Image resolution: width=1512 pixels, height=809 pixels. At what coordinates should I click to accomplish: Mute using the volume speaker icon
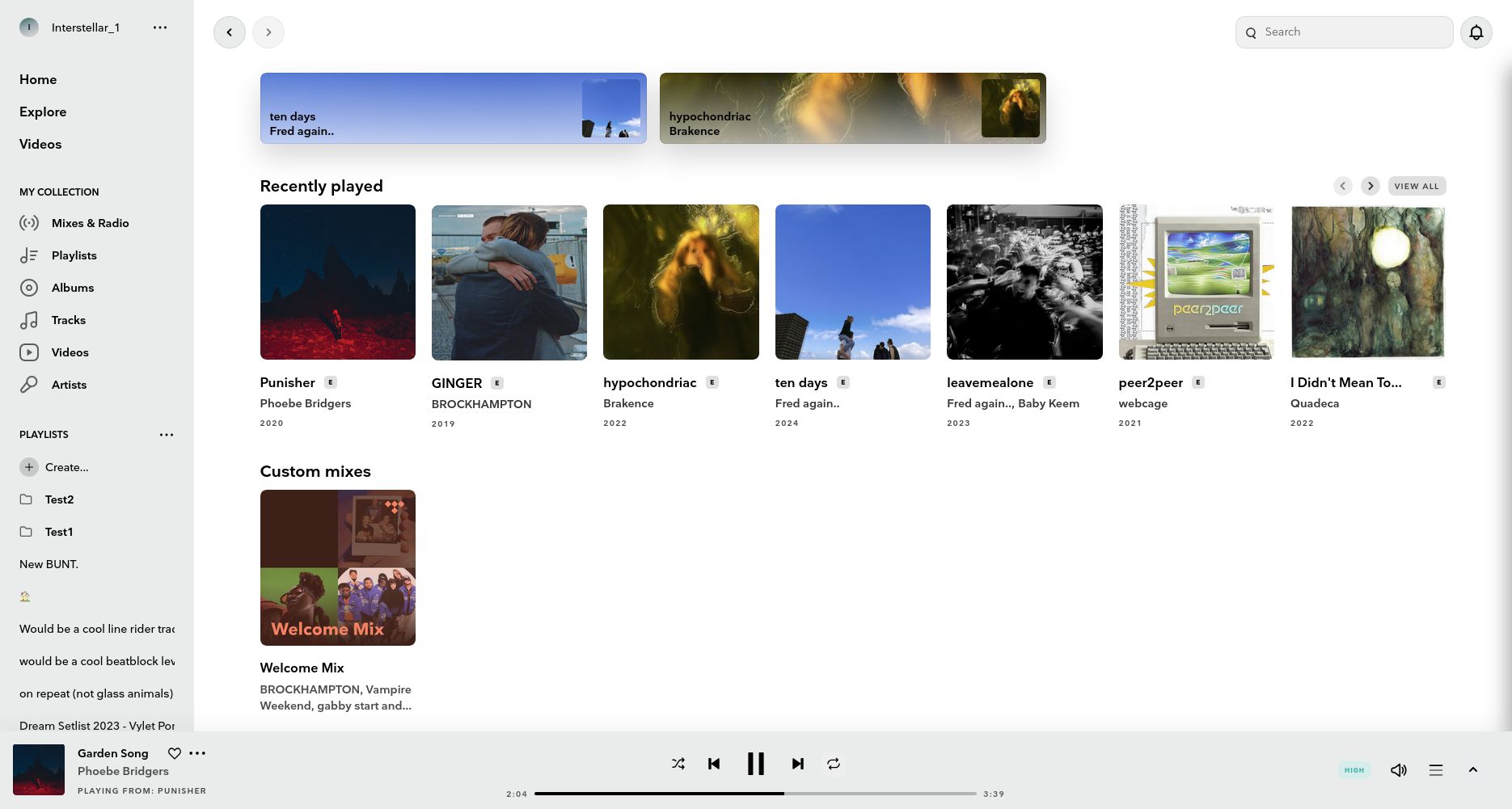(x=1399, y=770)
